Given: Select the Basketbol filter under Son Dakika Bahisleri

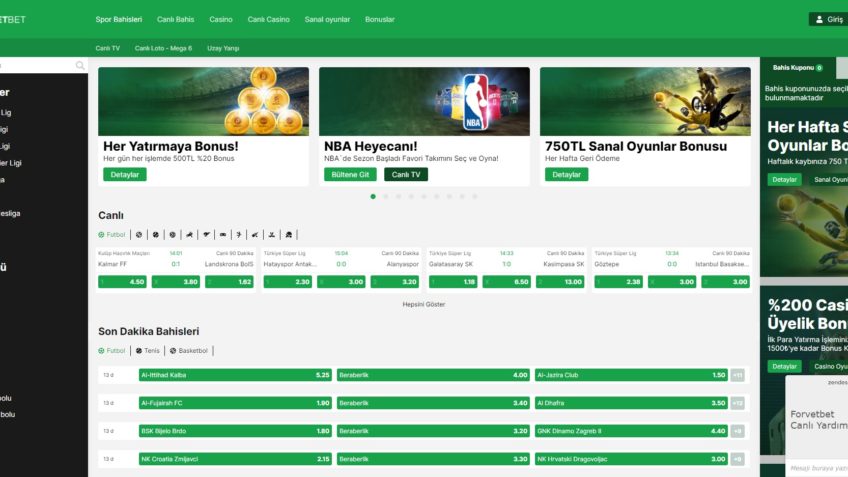Looking at the screenshot, I should click(190, 351).
